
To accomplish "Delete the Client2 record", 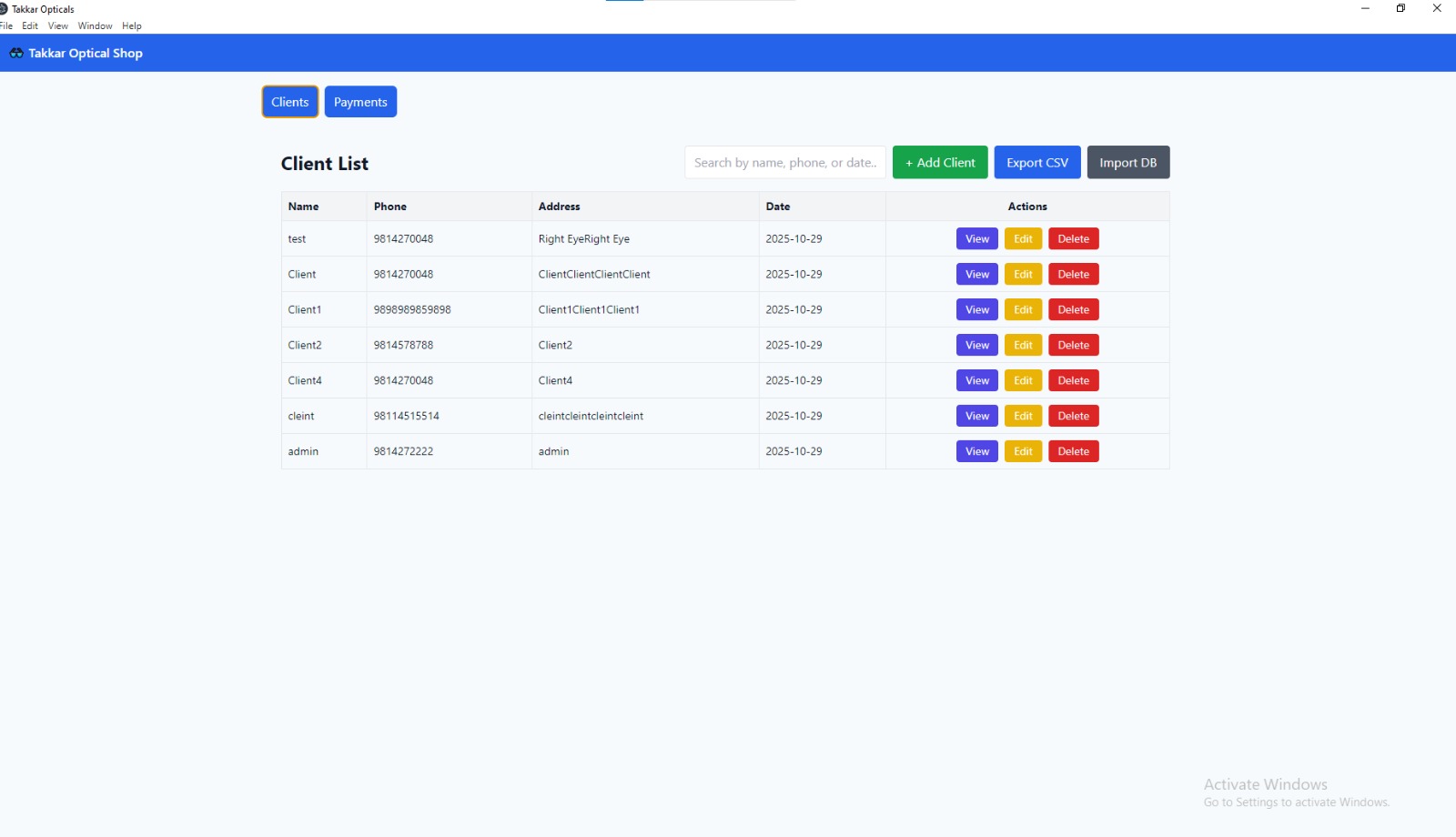I will [1073, 345].
